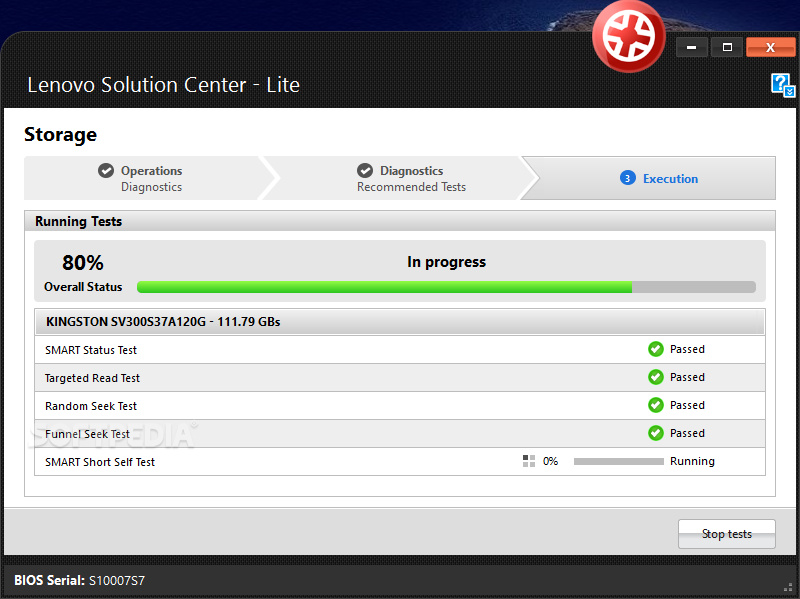Click Passed text for Funnel Seek Test
The image size is (800, 599).
[x=687, y=433]
